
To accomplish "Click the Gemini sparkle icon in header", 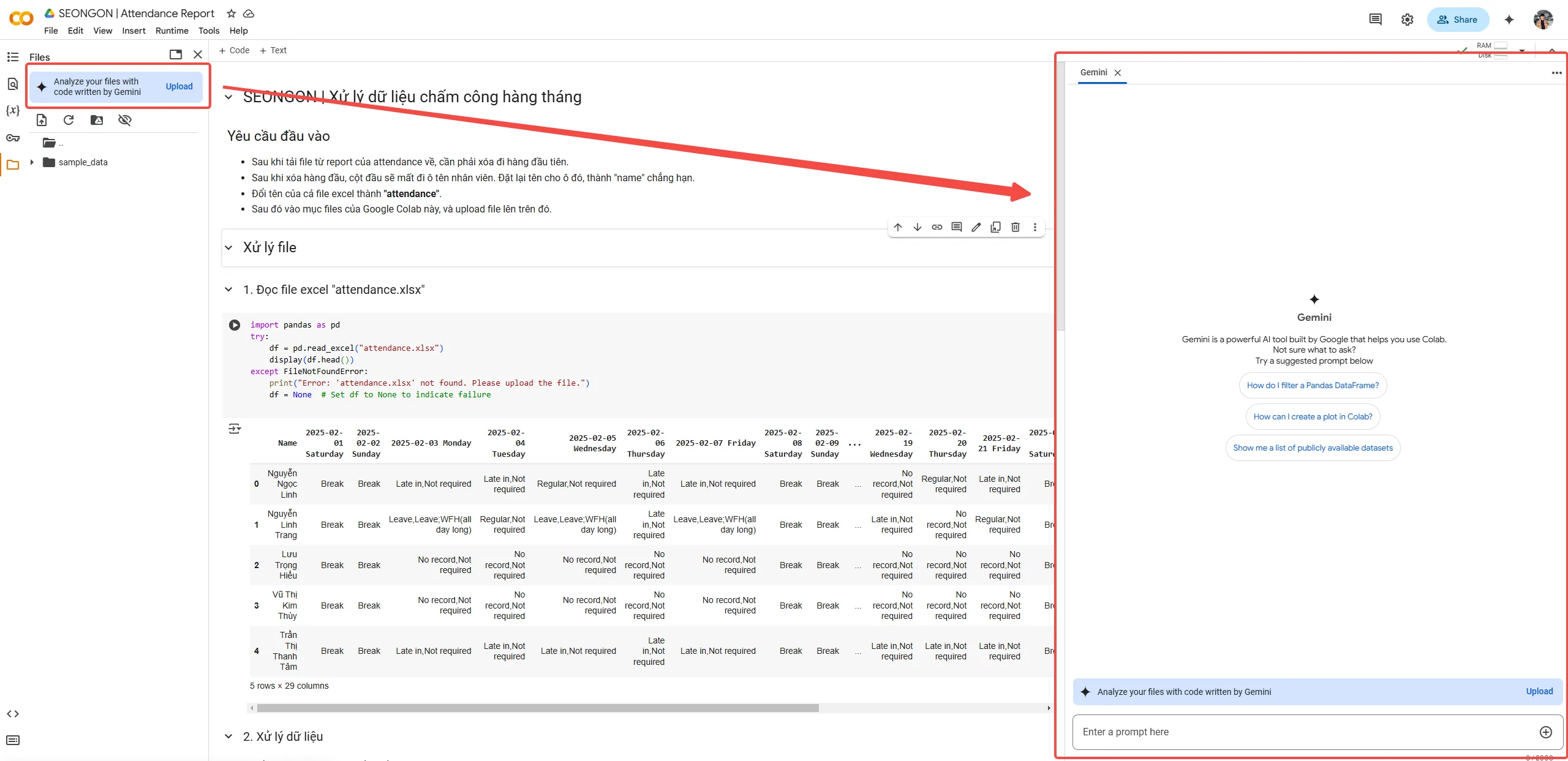I will (1509, 20).
